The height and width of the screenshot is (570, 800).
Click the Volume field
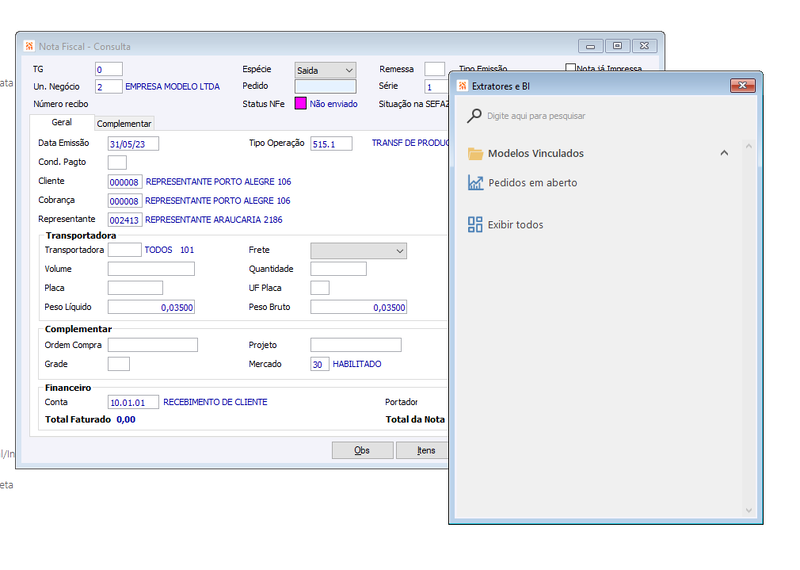point(151,269)
